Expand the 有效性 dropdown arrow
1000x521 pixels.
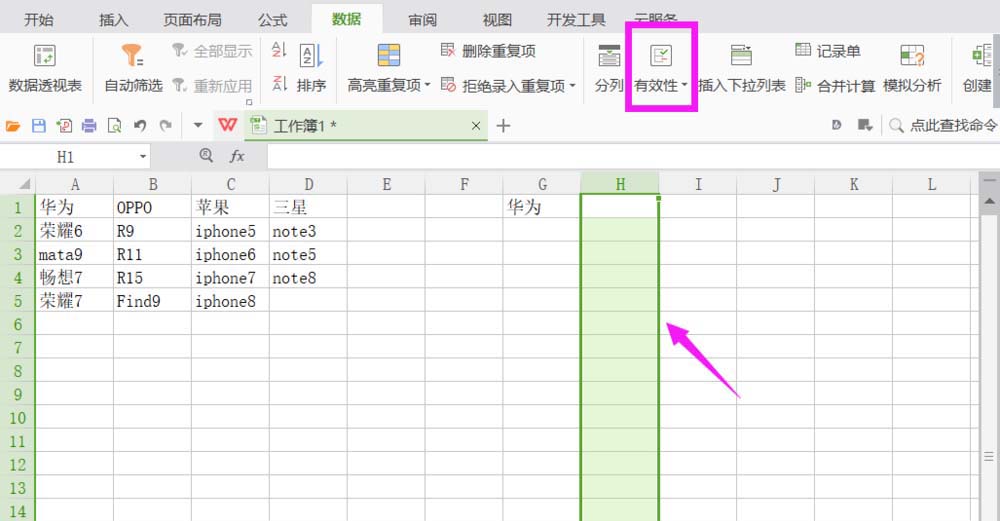(x=684, y=85)
